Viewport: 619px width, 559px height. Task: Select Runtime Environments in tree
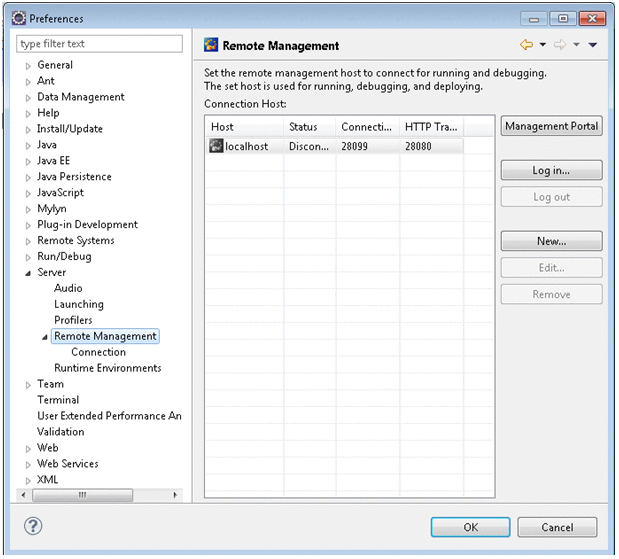click(107, 368)
